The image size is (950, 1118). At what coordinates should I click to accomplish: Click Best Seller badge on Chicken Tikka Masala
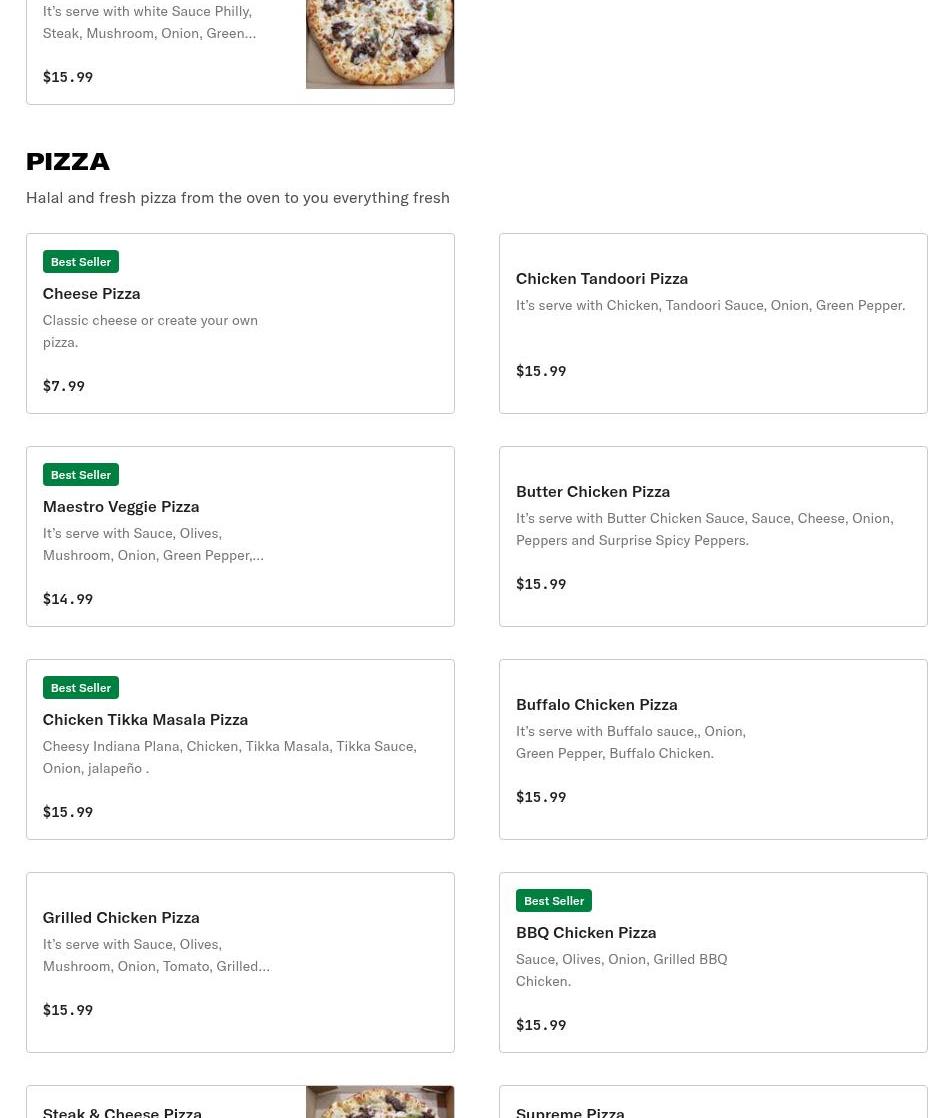pyautogui.click(x=81, y=688)
